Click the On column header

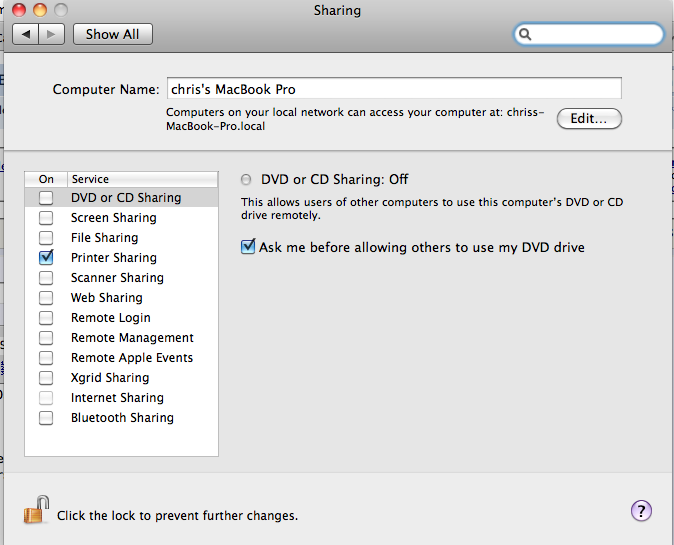(46, 179)
